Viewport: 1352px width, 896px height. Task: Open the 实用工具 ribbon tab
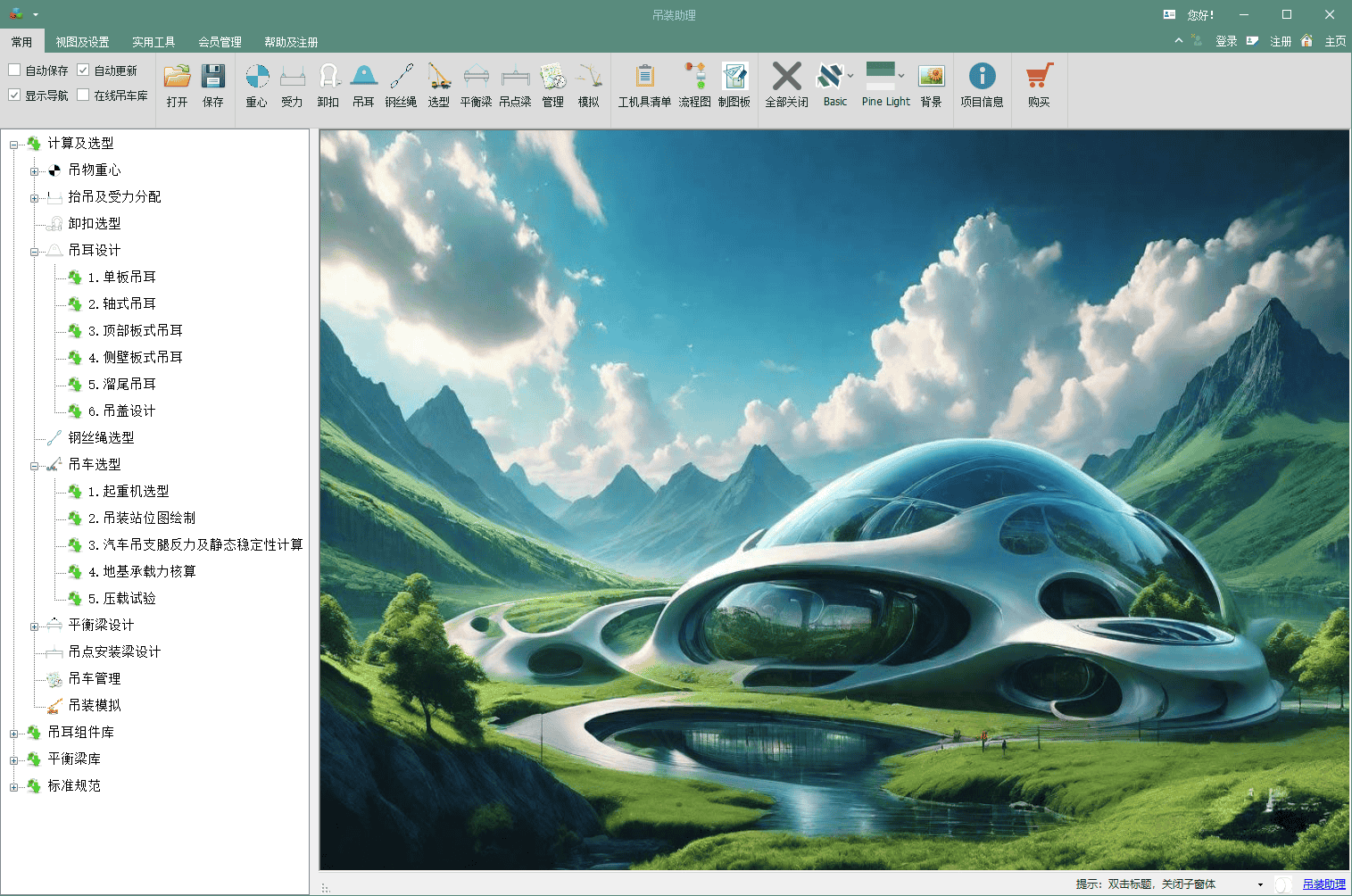point(153,42)
